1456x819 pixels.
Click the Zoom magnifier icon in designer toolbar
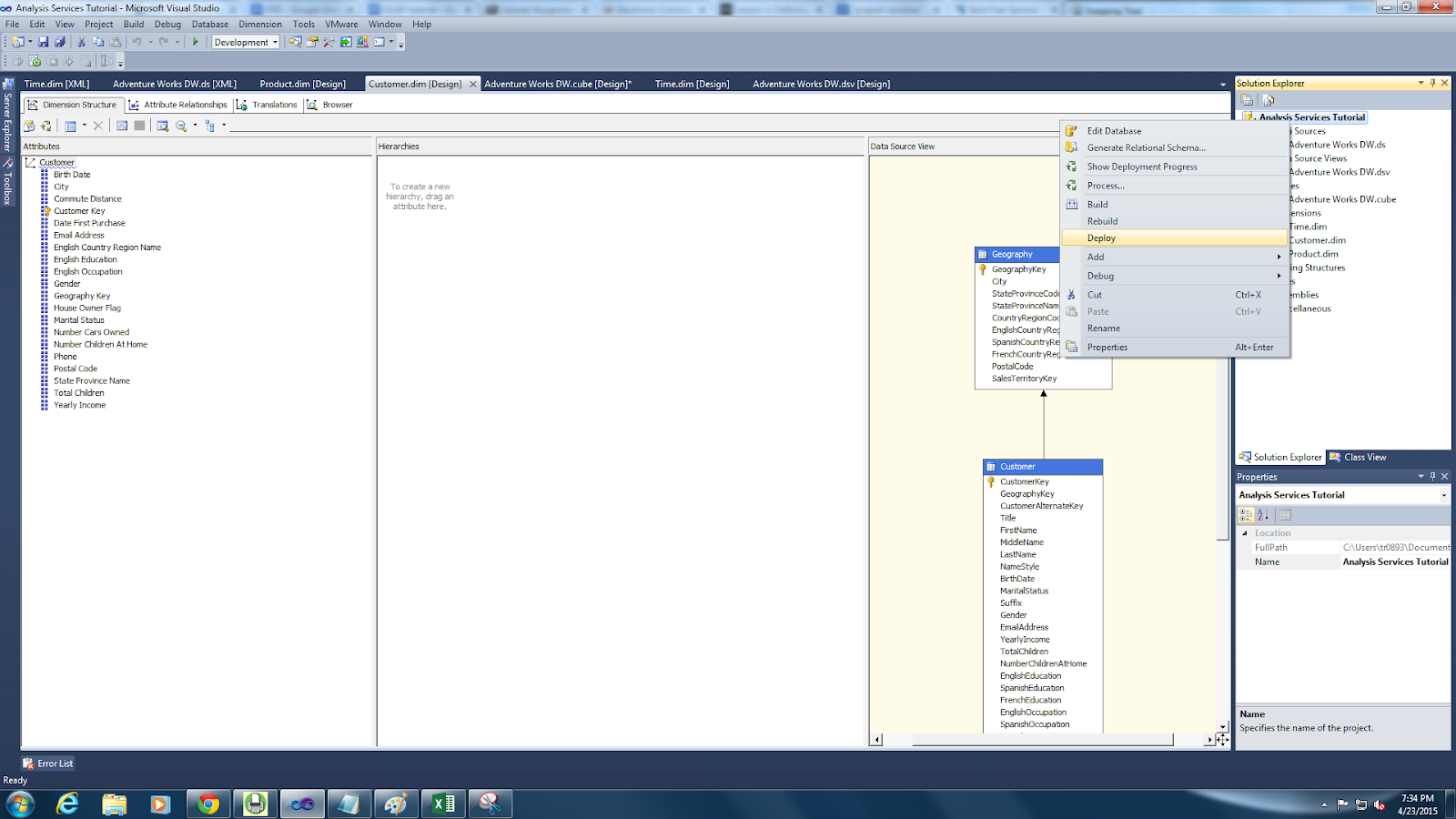click(x=181, y=126)
